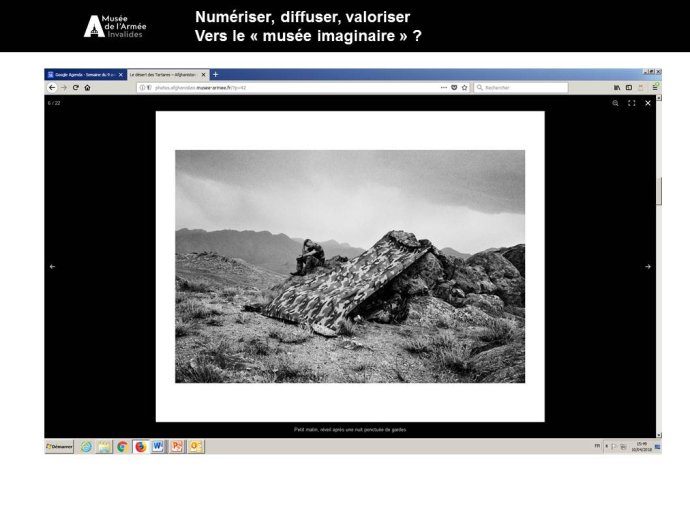Click the page scrollbar up arrow
The width and height of the screenshot is (690, 517).
[659, 98]
